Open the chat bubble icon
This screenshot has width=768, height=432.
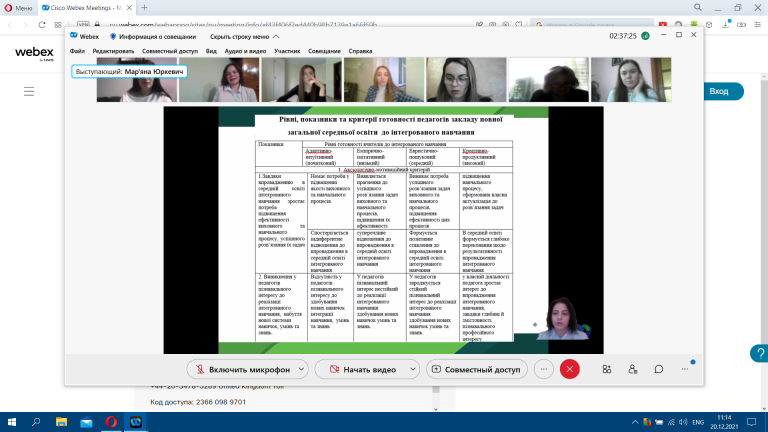[x=659, y=369]
